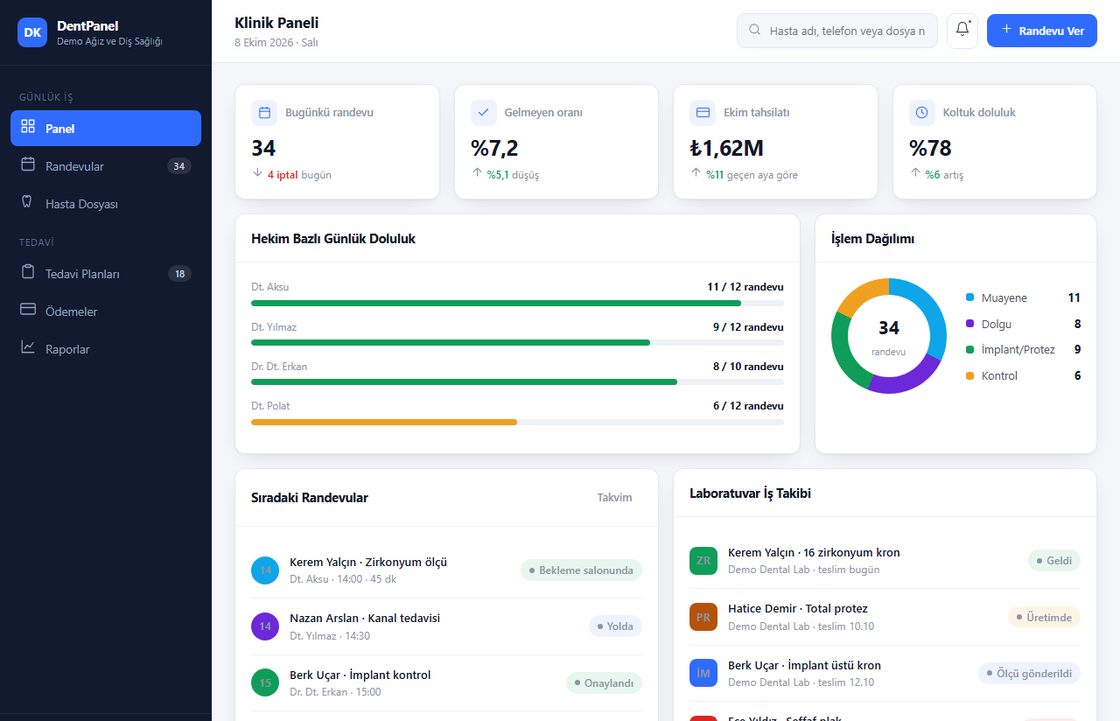This screenshot has height=721, width=1120.
Task: Click the Kontrol orange legend swatch
Action: (969, 376)
